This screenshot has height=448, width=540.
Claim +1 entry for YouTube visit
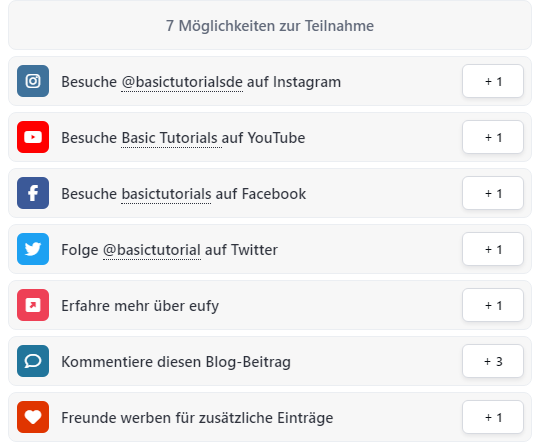493,137
